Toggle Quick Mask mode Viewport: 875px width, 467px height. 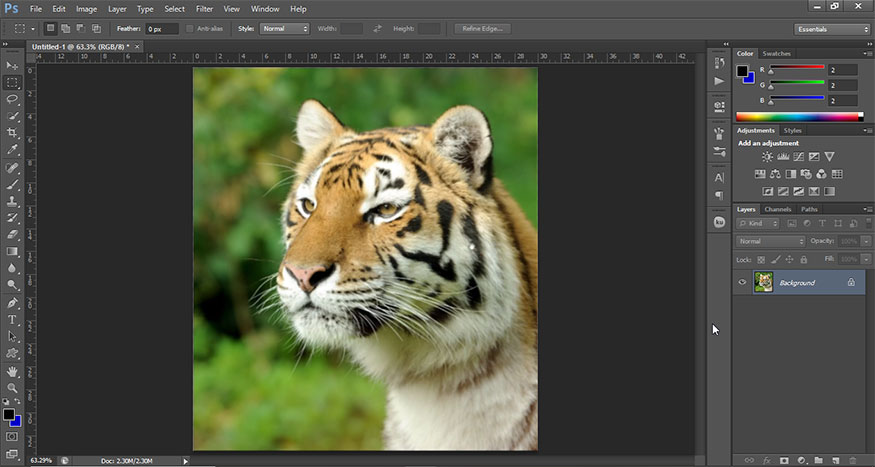pyautogui.click(x=12, y=437)
